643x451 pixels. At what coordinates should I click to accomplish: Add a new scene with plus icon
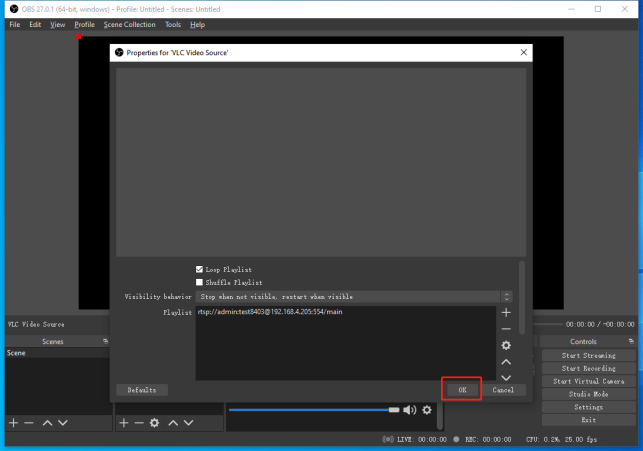[x=13, y=423]
